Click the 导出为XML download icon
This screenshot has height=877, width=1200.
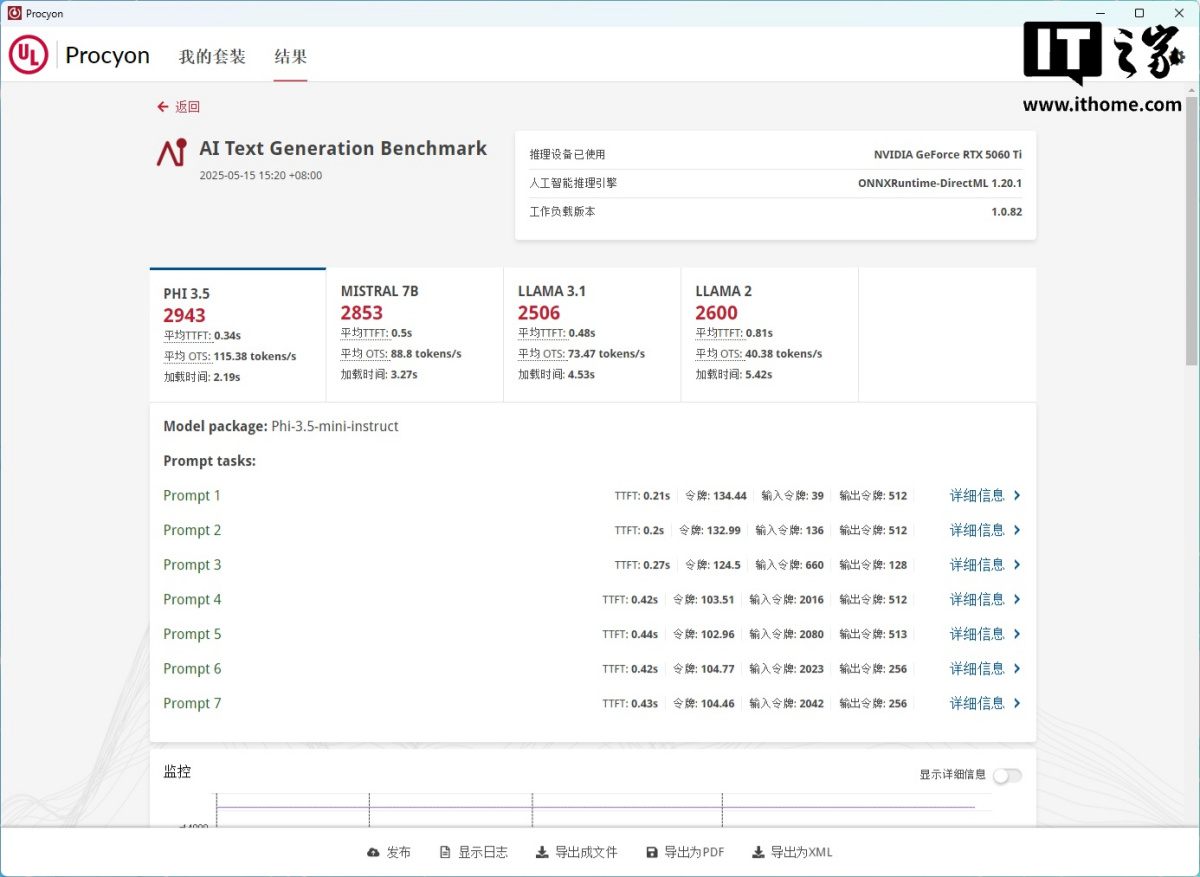click(x=758, y=853)
